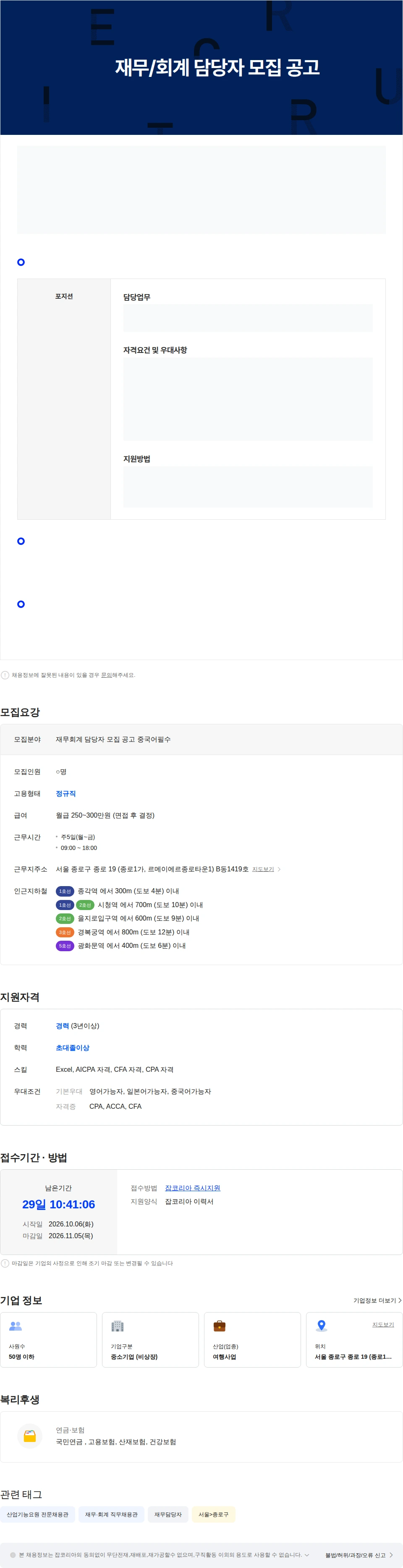Click the 기업구분 building icon
The image size is (403, 1568).
point(117,1326)
